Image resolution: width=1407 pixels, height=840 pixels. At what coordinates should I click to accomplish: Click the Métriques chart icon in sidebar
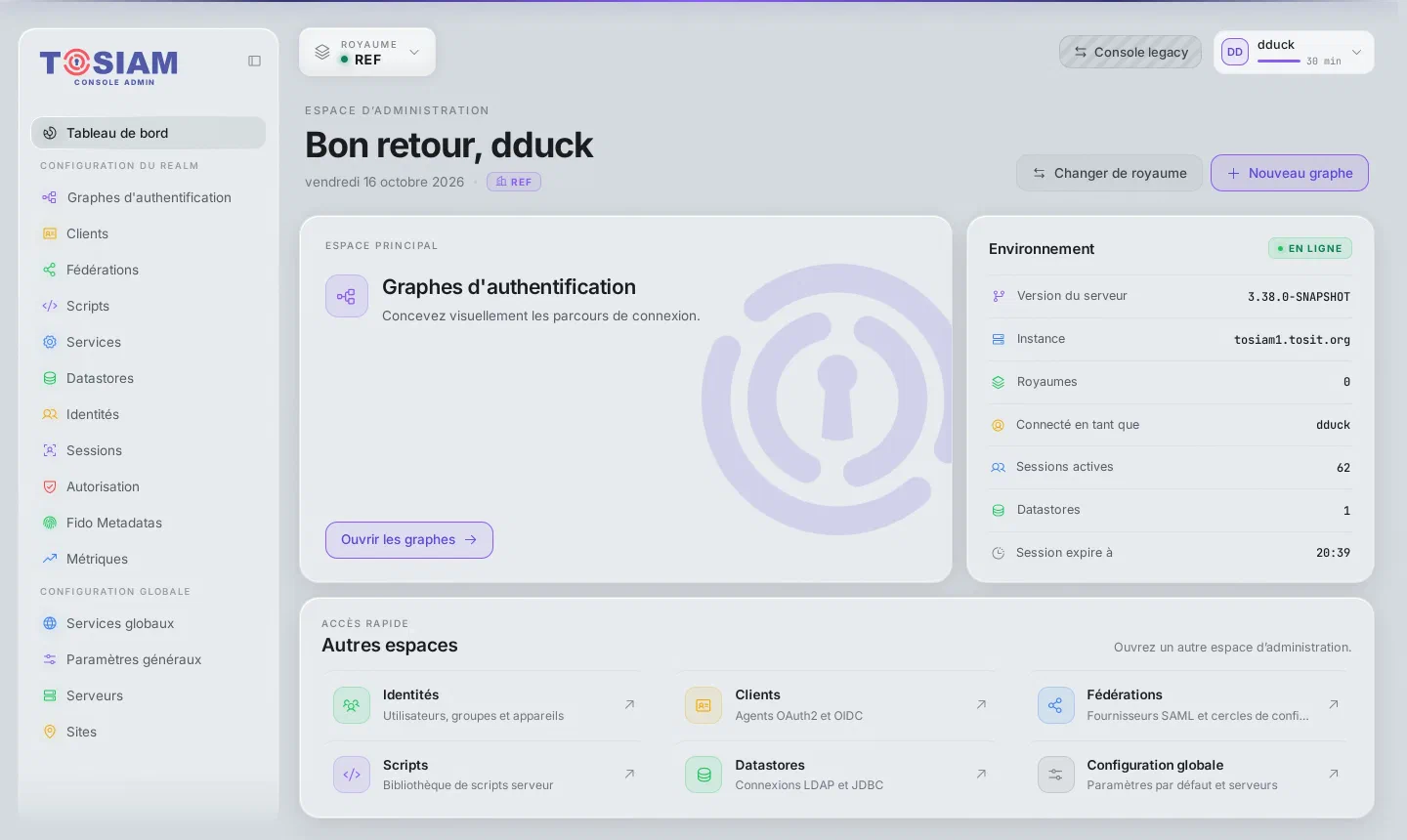pos(50,559)
